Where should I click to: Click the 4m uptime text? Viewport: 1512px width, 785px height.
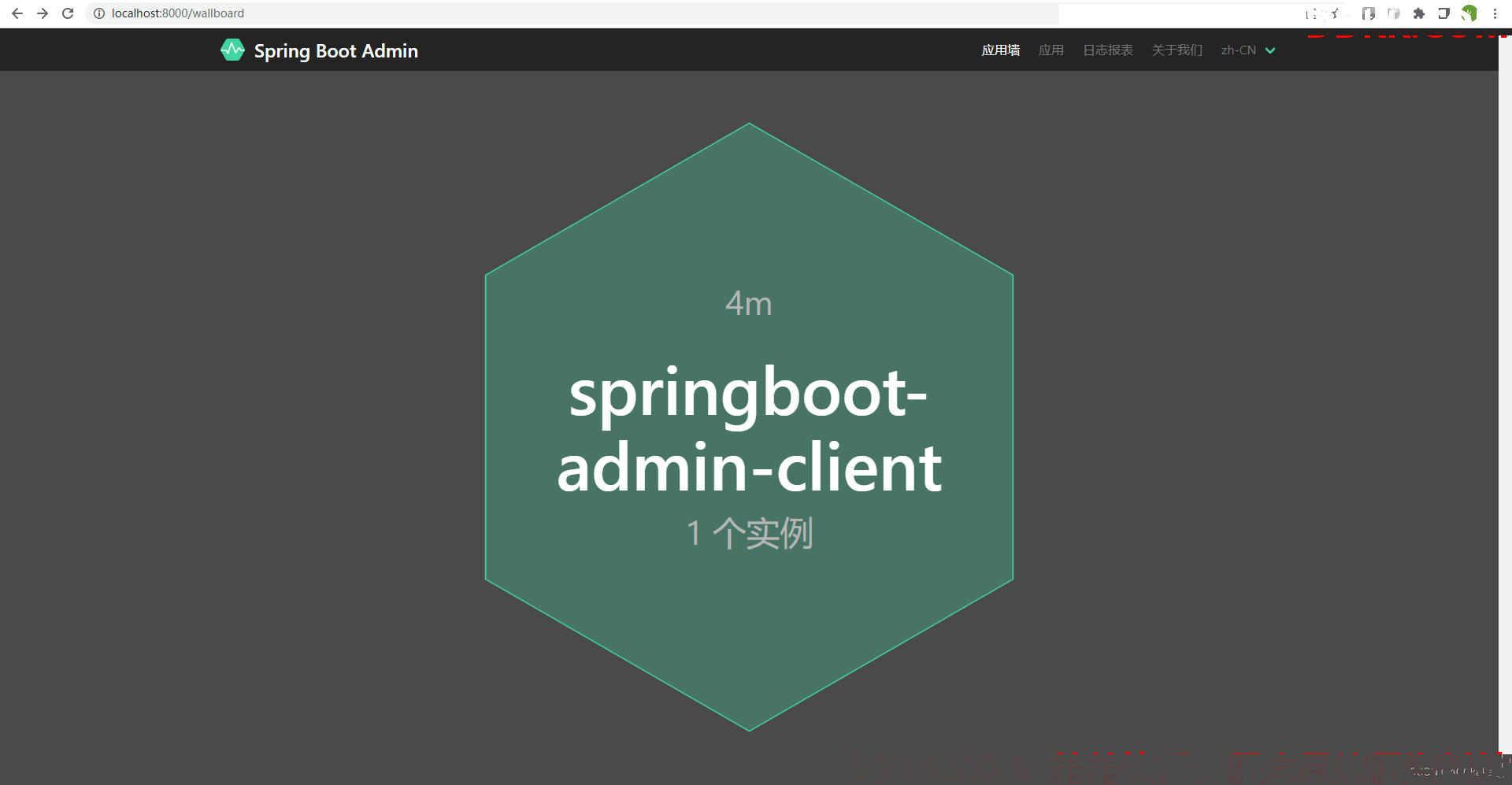[748, 303]
